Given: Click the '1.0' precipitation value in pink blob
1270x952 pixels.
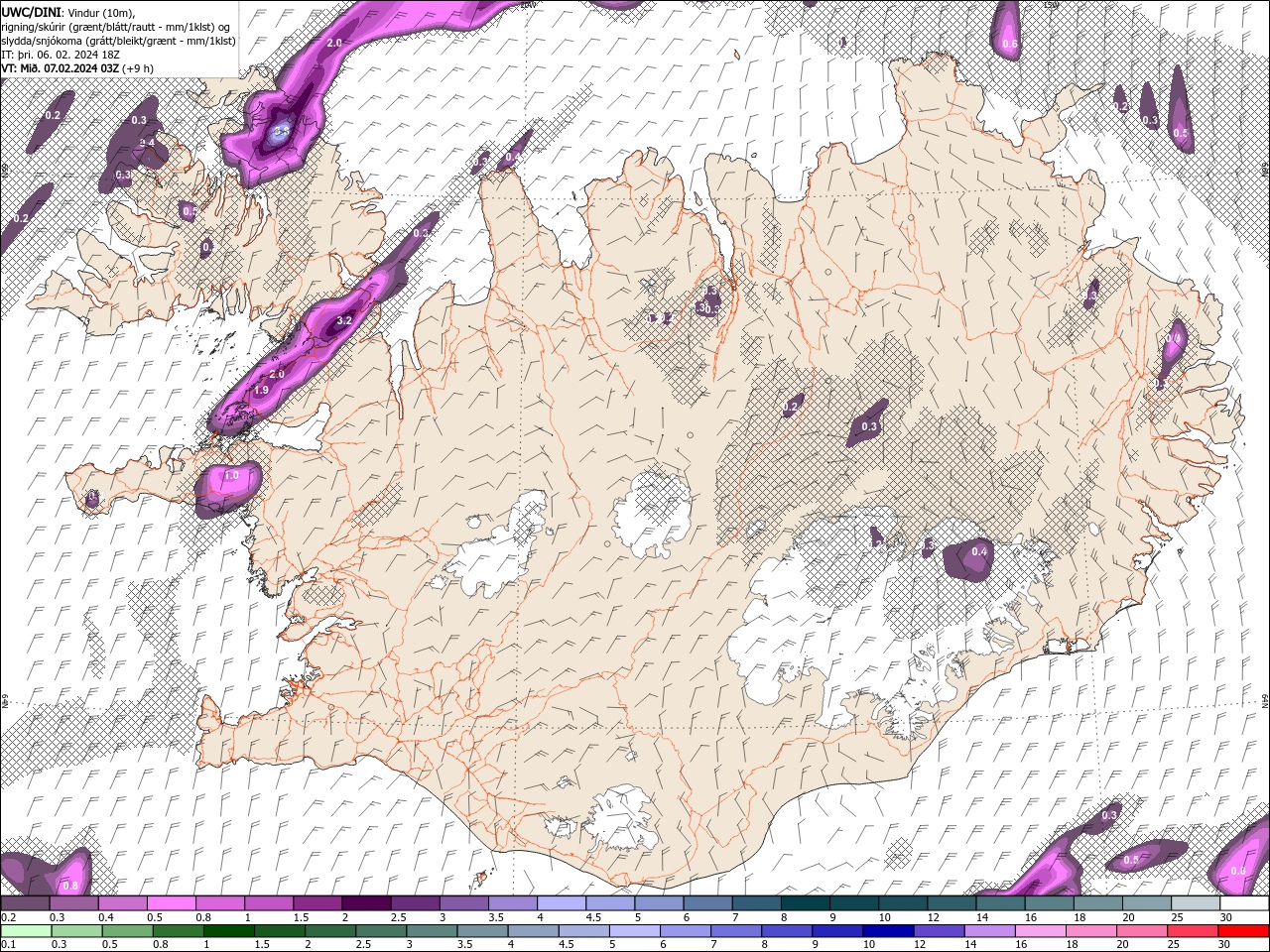Looking at the screenshot, I should [231, 476].
